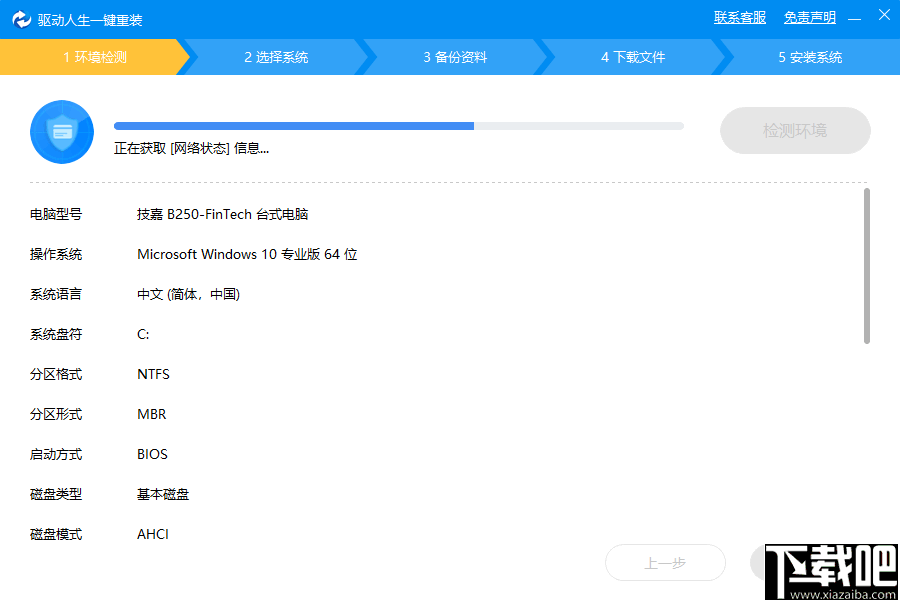900x600 pixels.
Task: Click the Microsoft Windows 10 专业版 text
Action: [248, 254]
